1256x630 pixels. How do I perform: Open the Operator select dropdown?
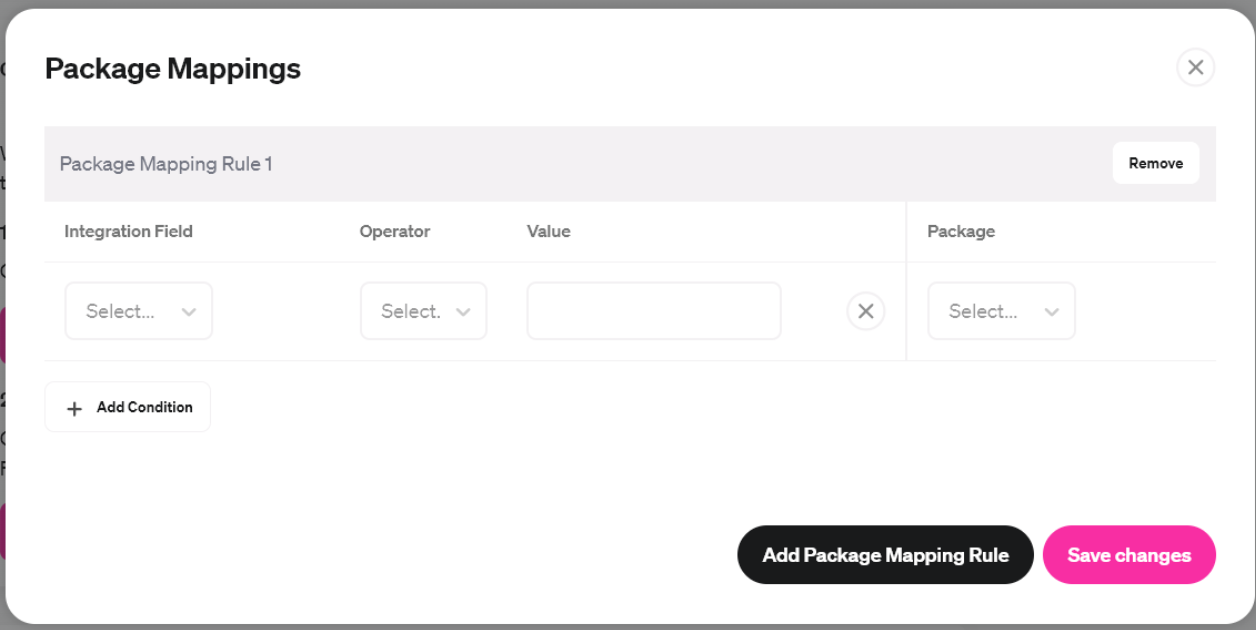tap(423, 311)
